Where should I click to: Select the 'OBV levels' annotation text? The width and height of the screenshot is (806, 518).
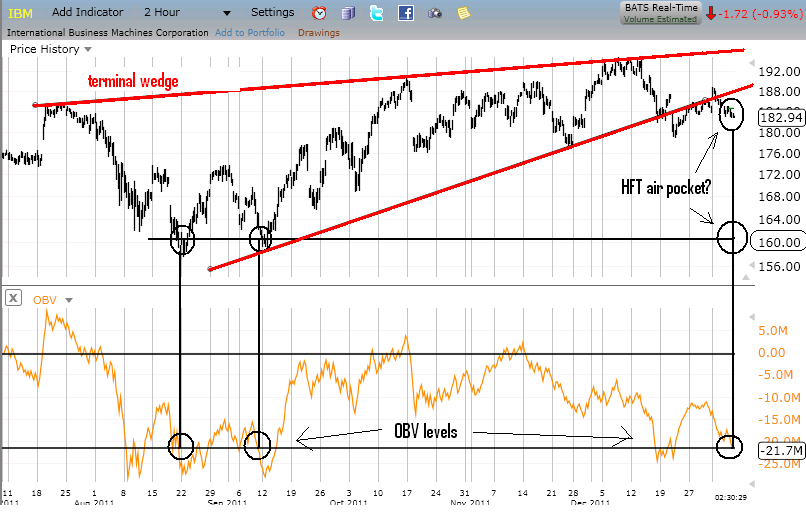[x=426, y=431]
